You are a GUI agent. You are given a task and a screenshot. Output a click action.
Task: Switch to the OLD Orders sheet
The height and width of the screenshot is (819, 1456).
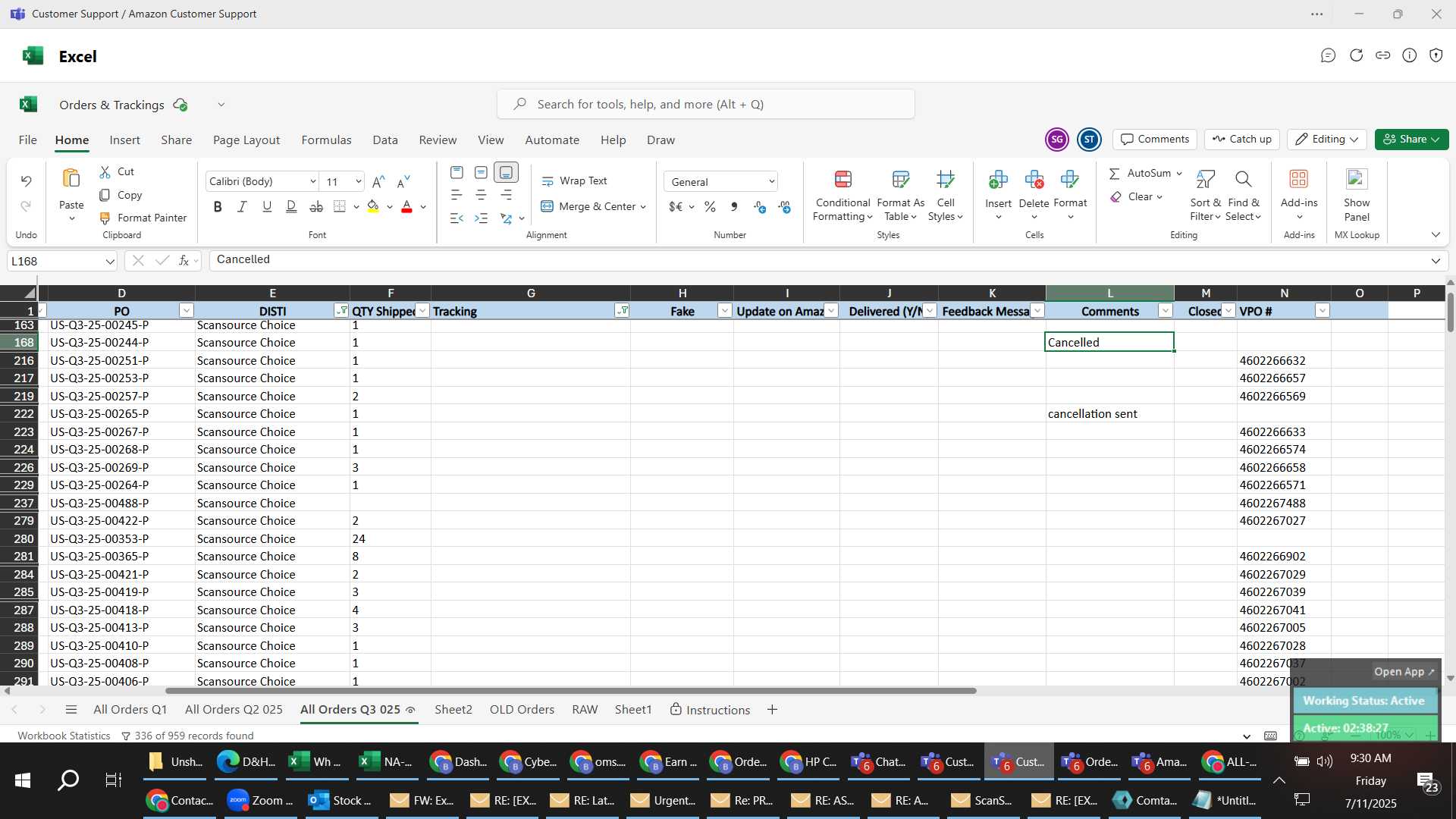point(522,710)
